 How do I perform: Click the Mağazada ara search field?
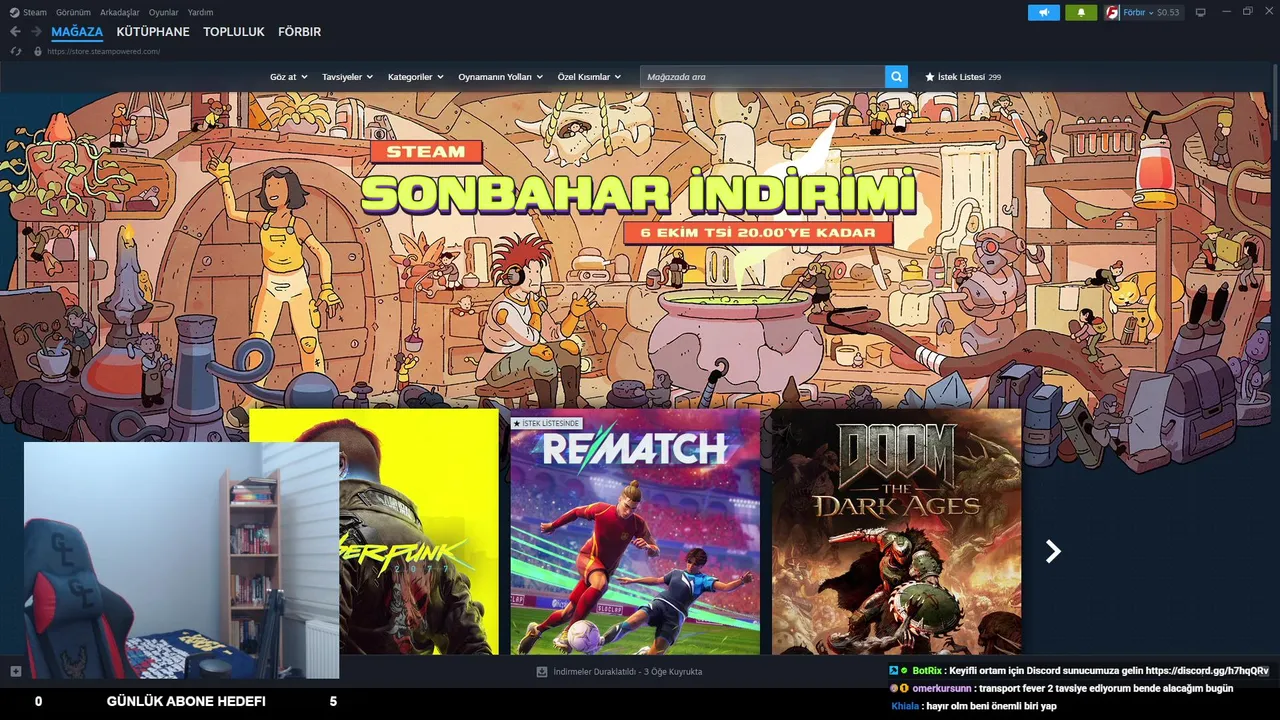tap(762, 76)
